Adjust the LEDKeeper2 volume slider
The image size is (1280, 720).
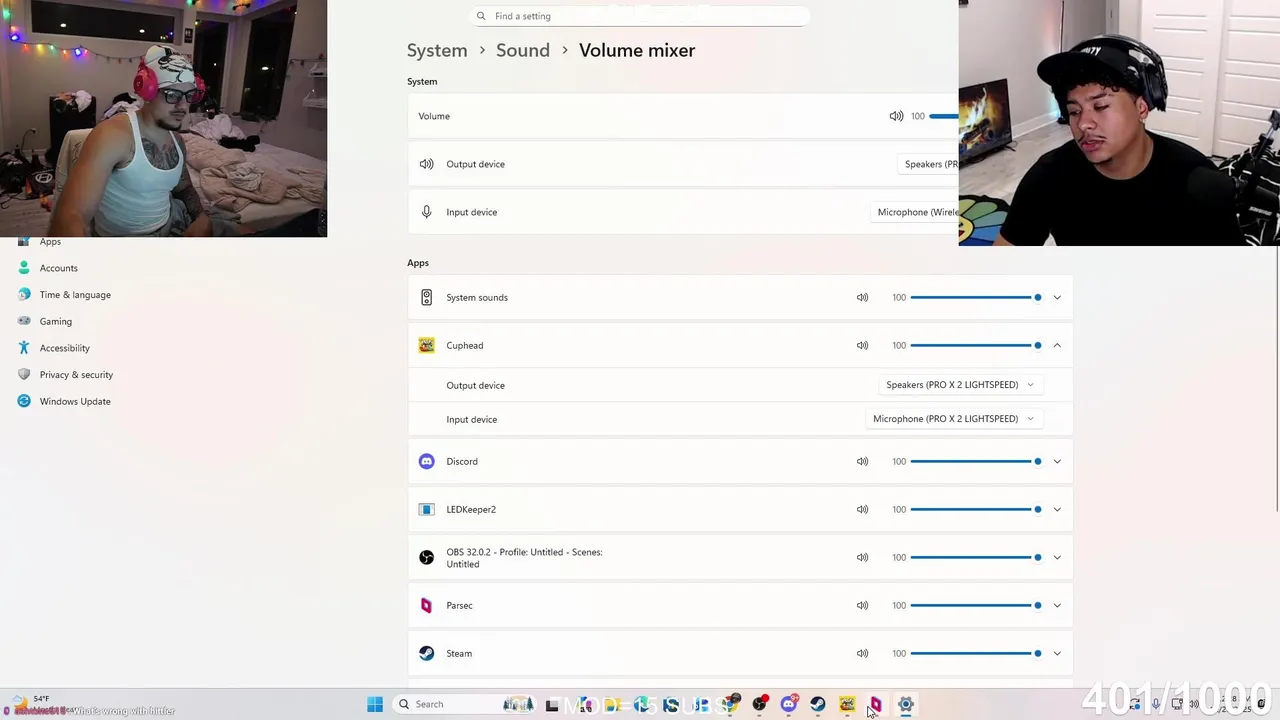[976, 509]
